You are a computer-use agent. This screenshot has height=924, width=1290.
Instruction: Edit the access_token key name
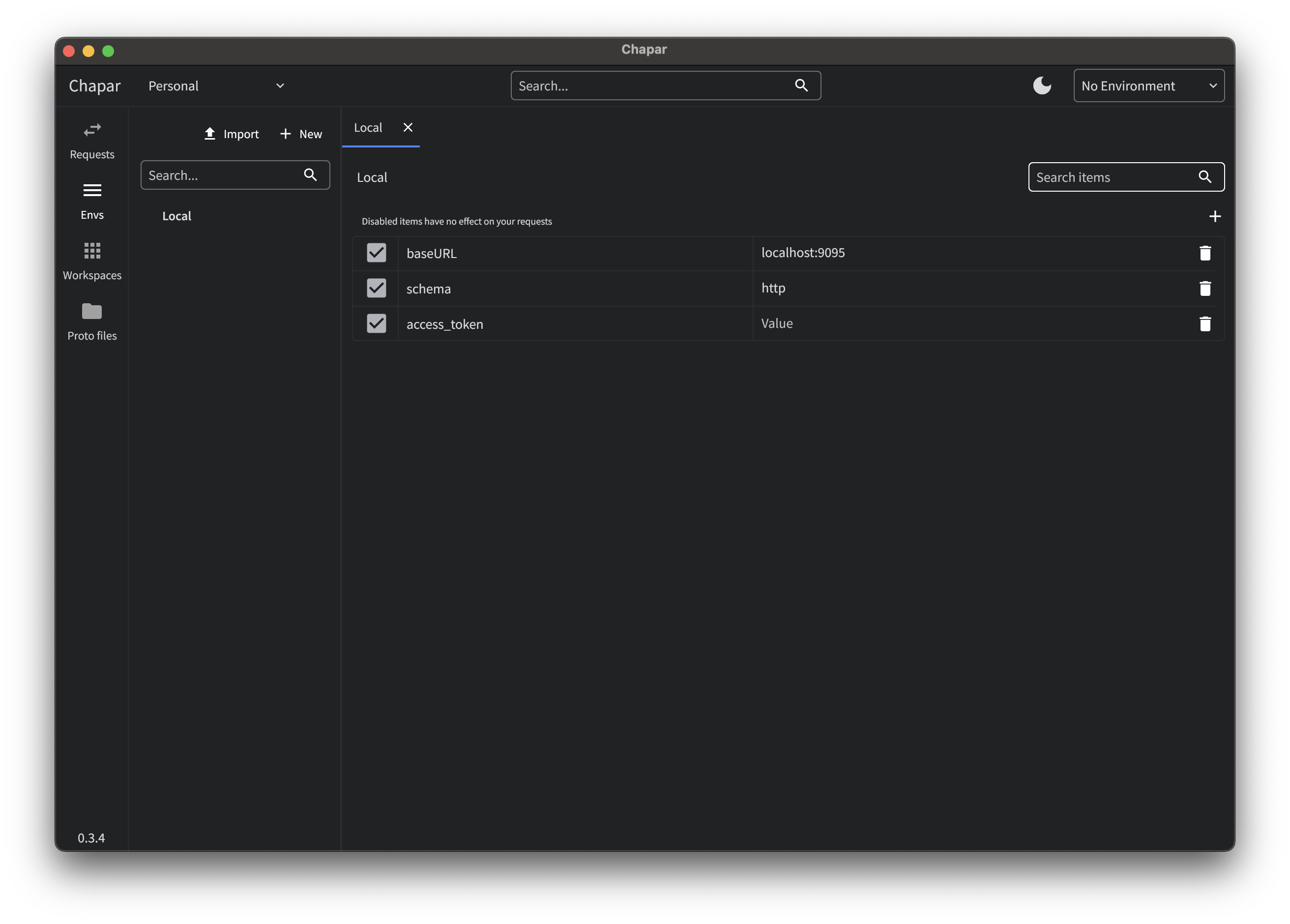coord(575,323)
